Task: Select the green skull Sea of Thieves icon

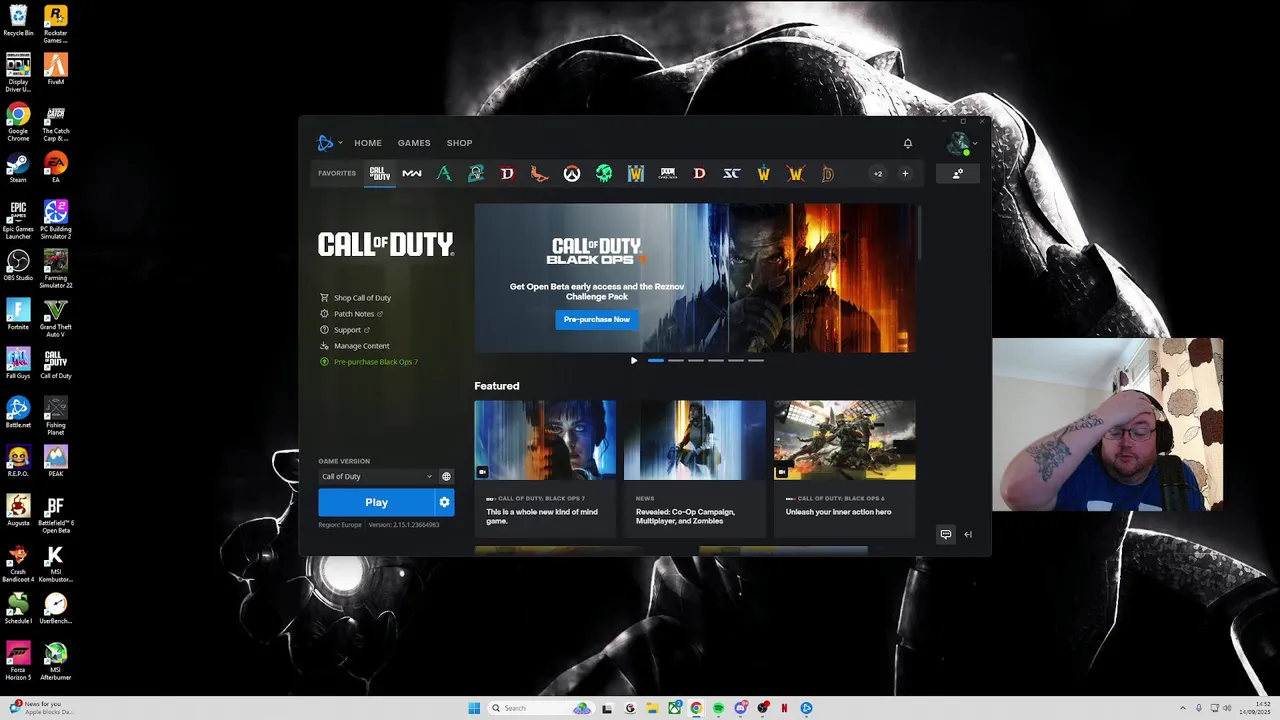Action: (x=603, y=174)
